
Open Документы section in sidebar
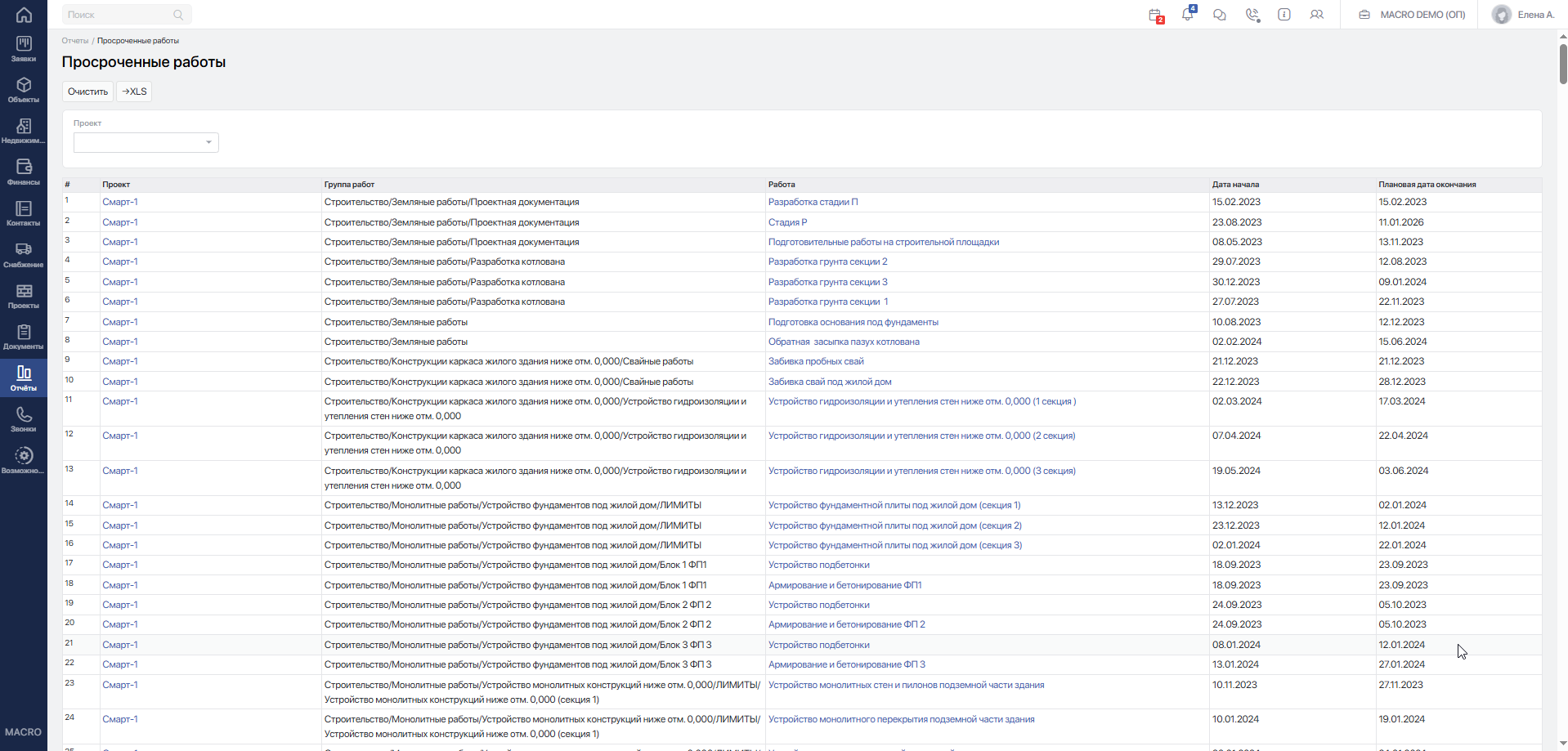[x=24, y=337]
